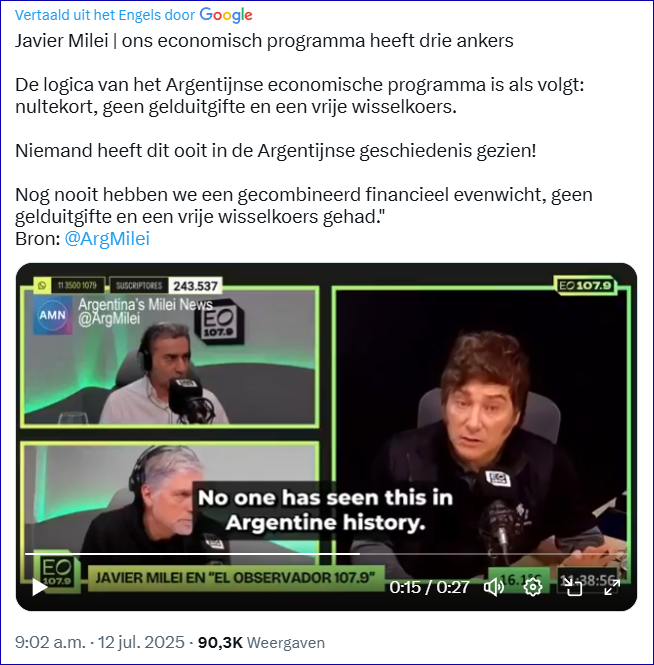
Task: Click the AMN channel logo in video
Action: (53, 315)
